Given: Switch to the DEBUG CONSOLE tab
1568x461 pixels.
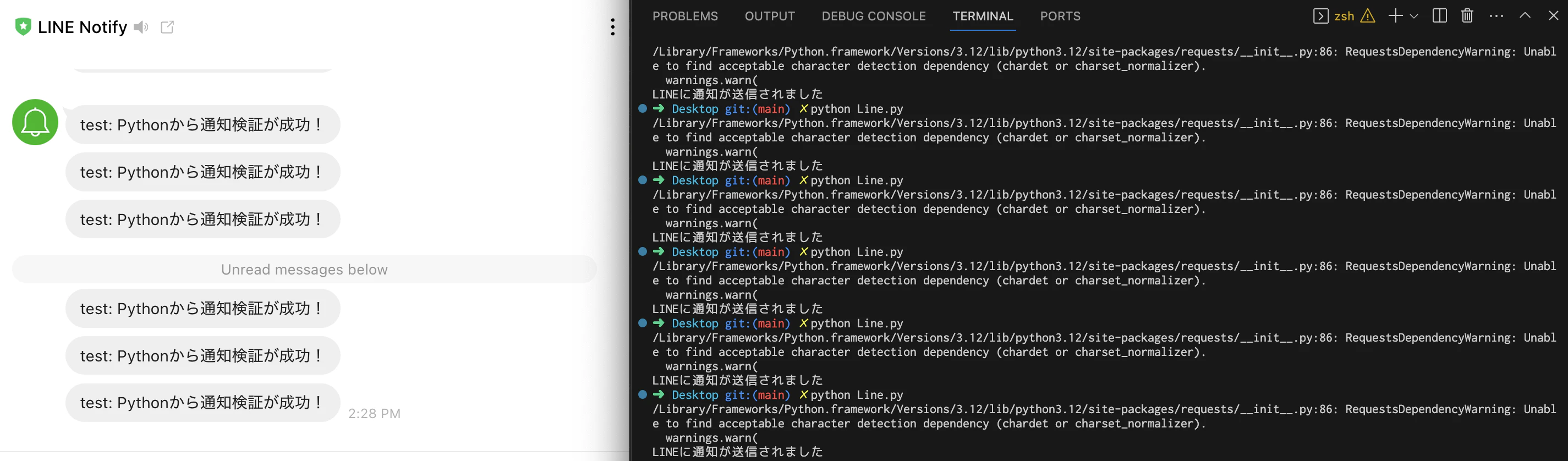Looking at the screenshot, I should (874, 17).
